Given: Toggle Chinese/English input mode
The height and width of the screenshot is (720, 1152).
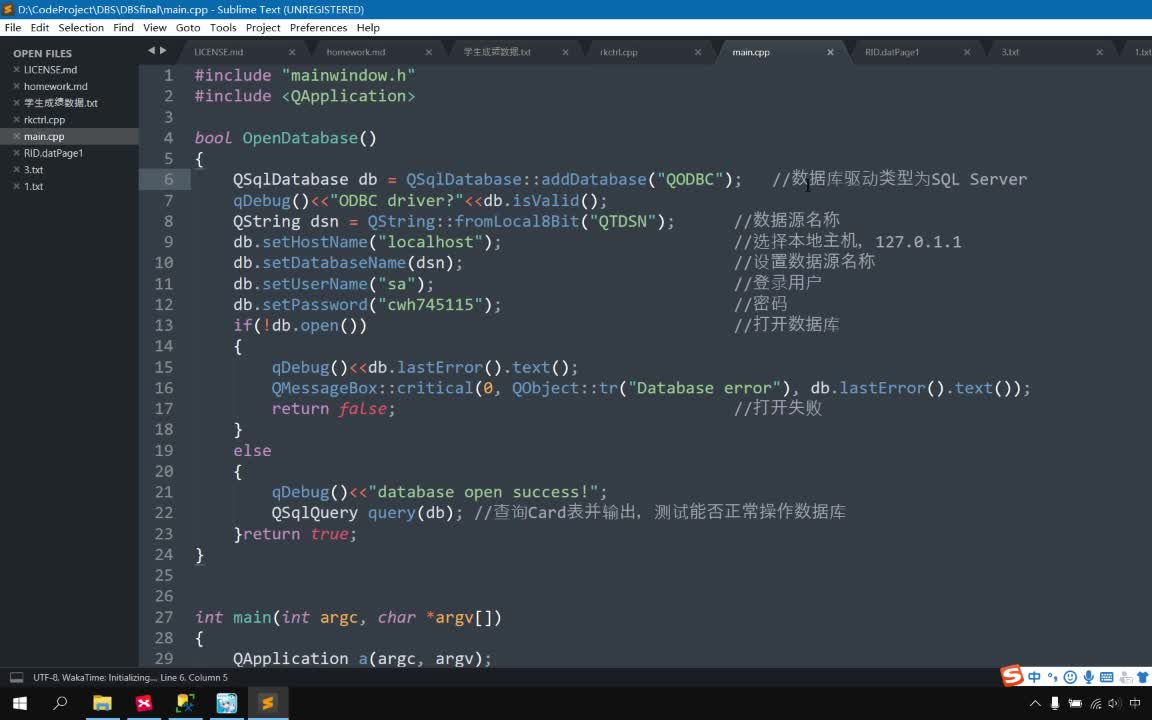Looking at the screenshot, I should coord(1034,677).
